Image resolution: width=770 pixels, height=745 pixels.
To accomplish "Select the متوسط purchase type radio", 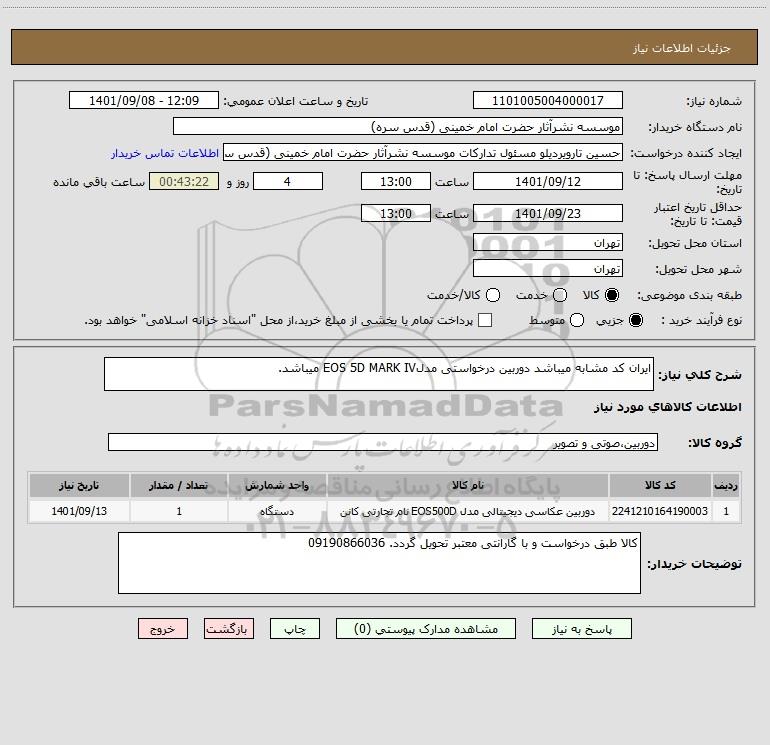I will tap(577, 320).
